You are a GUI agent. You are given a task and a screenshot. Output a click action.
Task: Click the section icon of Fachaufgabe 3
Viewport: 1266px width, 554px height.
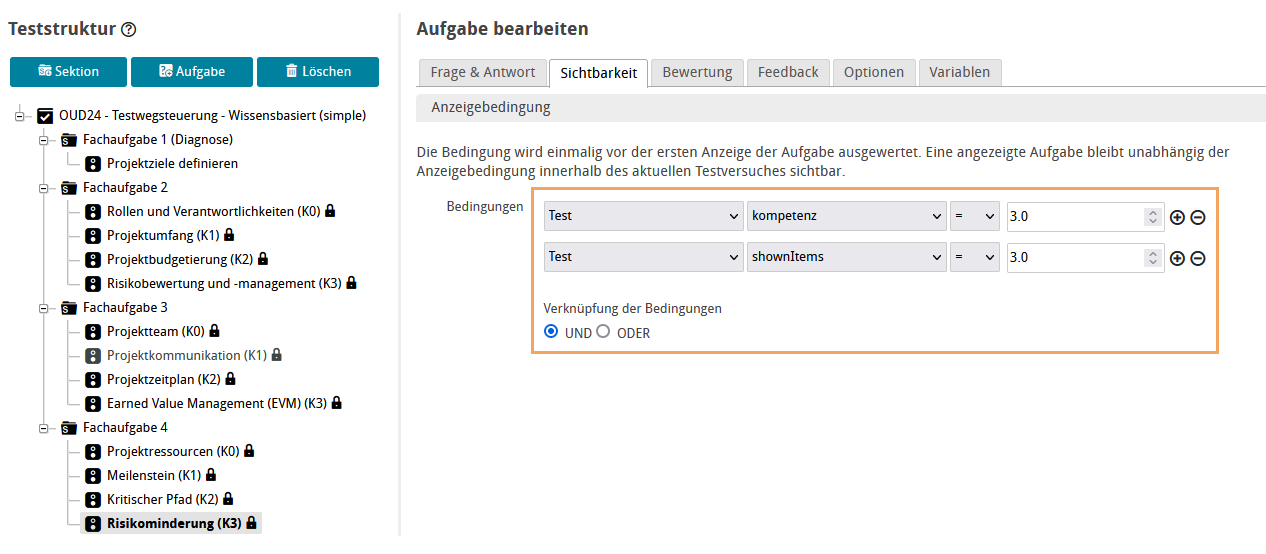[x=69, y=308]
